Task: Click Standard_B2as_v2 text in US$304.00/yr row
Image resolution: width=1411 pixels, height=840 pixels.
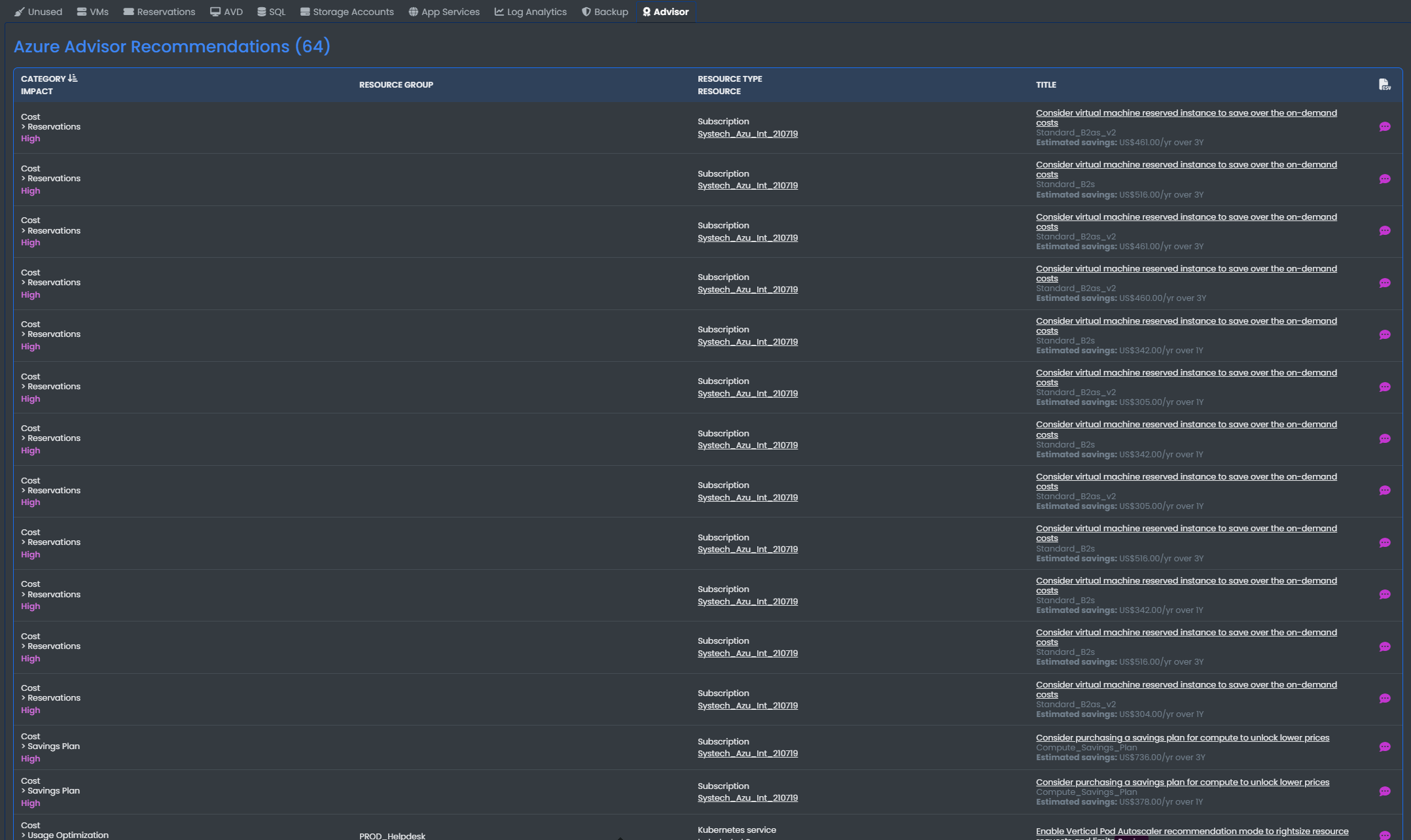Action: pos(1076,704)
